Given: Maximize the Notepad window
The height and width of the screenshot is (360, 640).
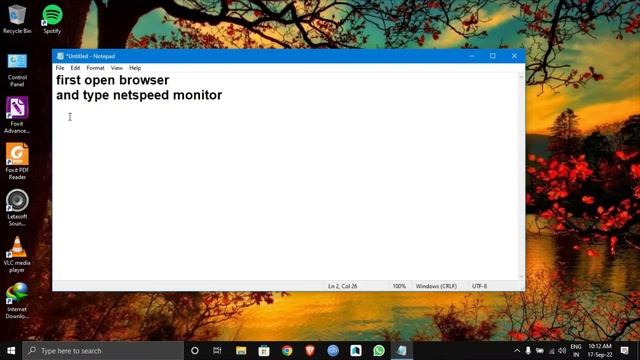Looking at the screenshot, I should point(493,56).
